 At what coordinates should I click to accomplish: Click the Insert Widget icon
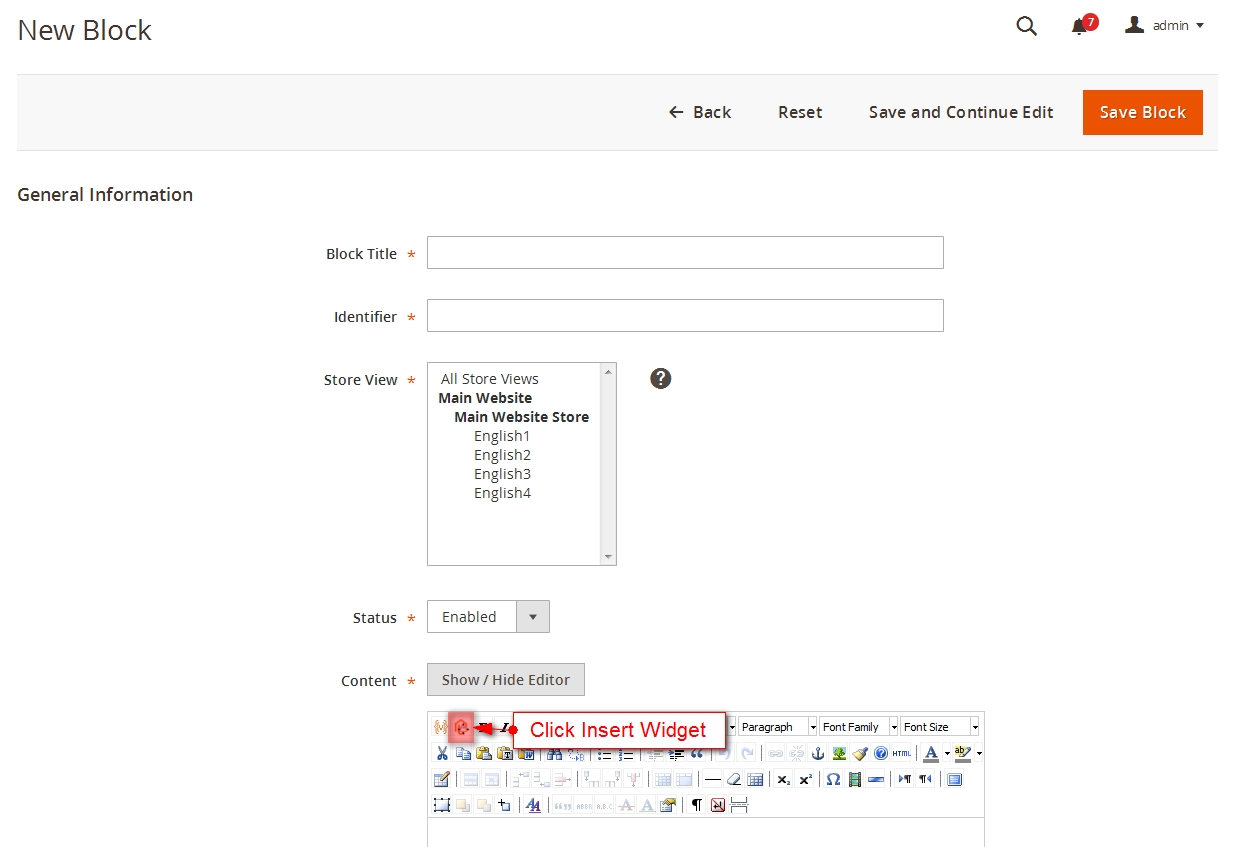click(x=461, y=727)
